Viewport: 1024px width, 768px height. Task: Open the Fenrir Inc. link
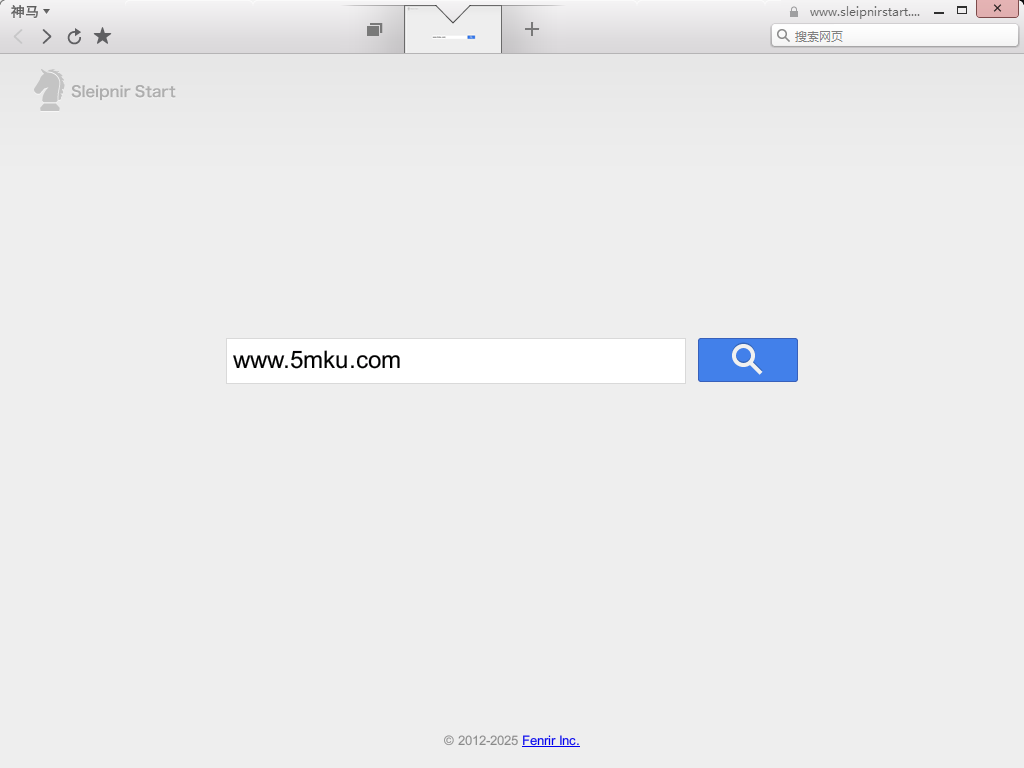550,741
